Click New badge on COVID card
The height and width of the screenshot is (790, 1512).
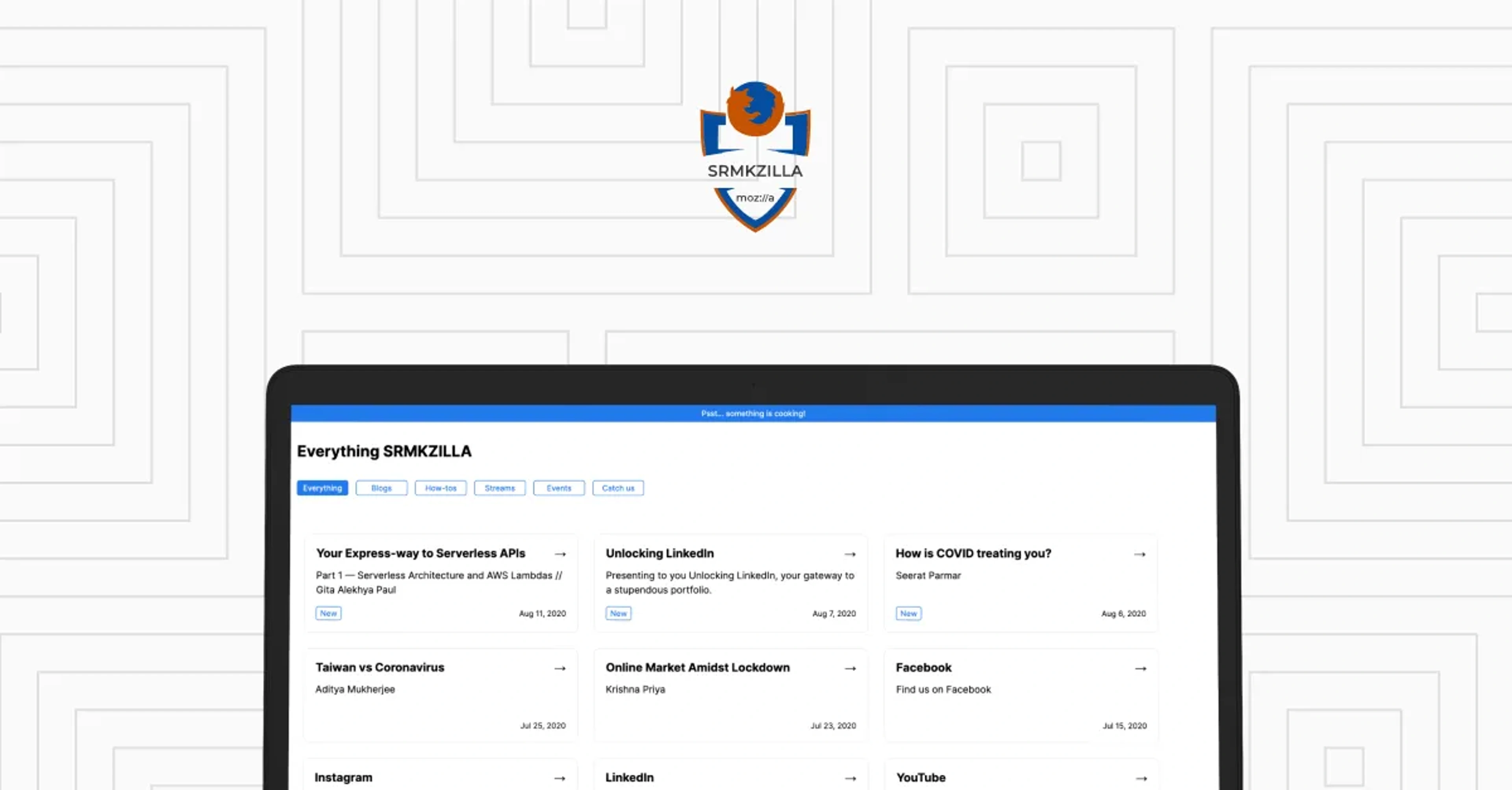909,613
